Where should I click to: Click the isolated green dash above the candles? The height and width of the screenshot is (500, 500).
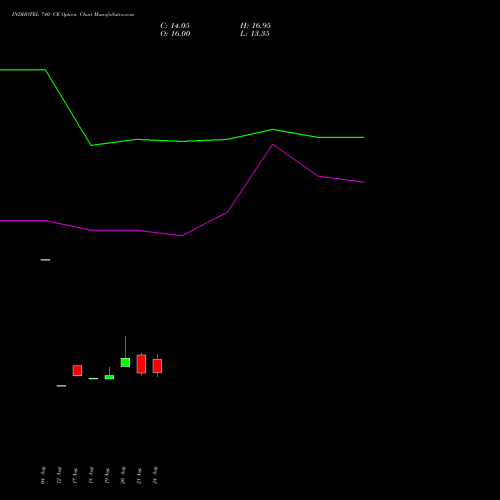coord(45,260)
